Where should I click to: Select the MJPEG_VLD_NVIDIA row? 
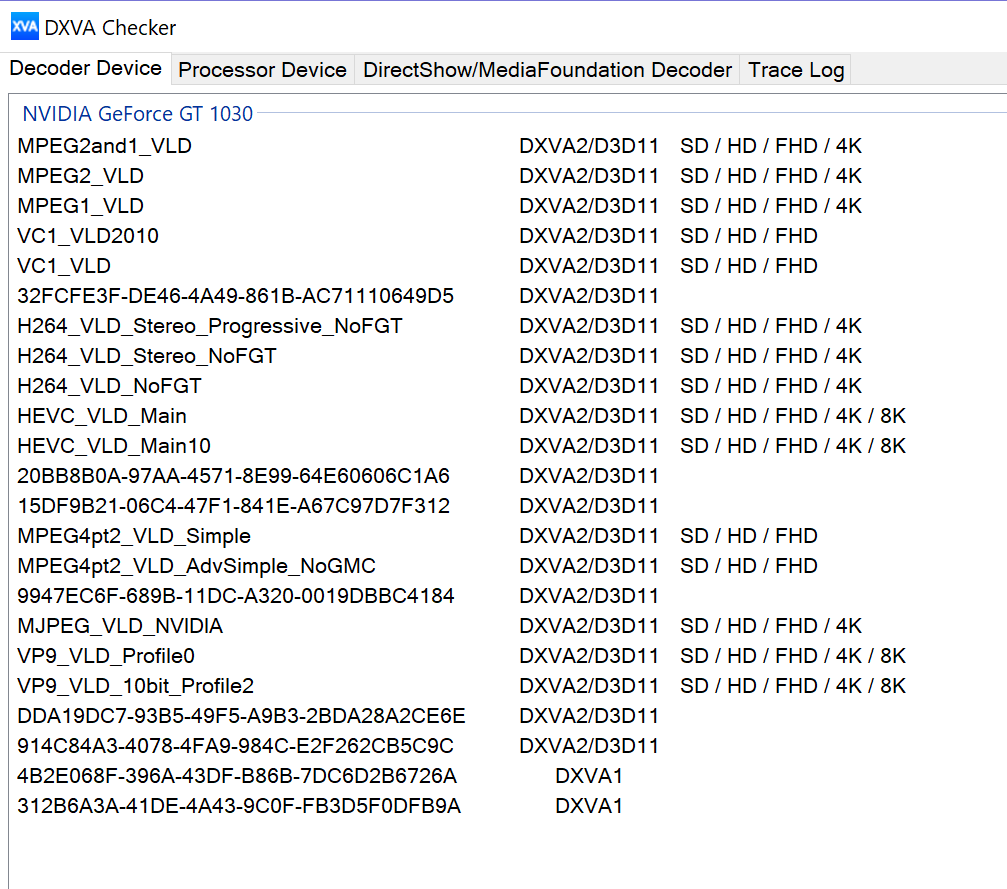click(507, 626)
